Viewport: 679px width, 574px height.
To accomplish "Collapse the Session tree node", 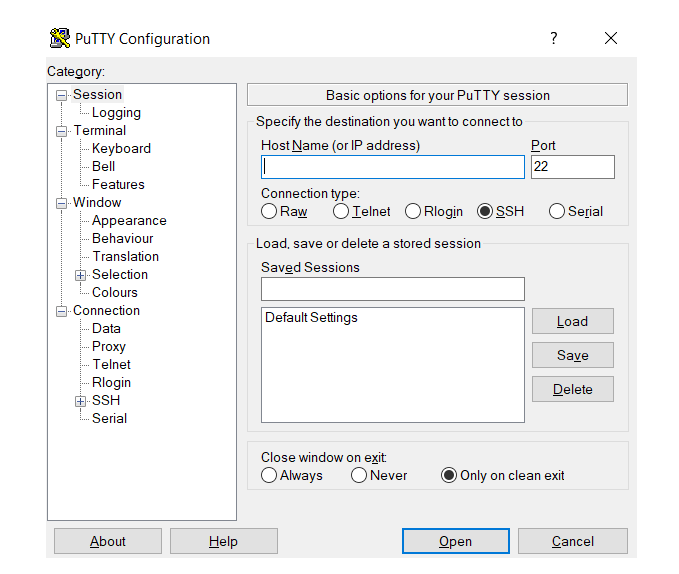I will tap(61, 95).
